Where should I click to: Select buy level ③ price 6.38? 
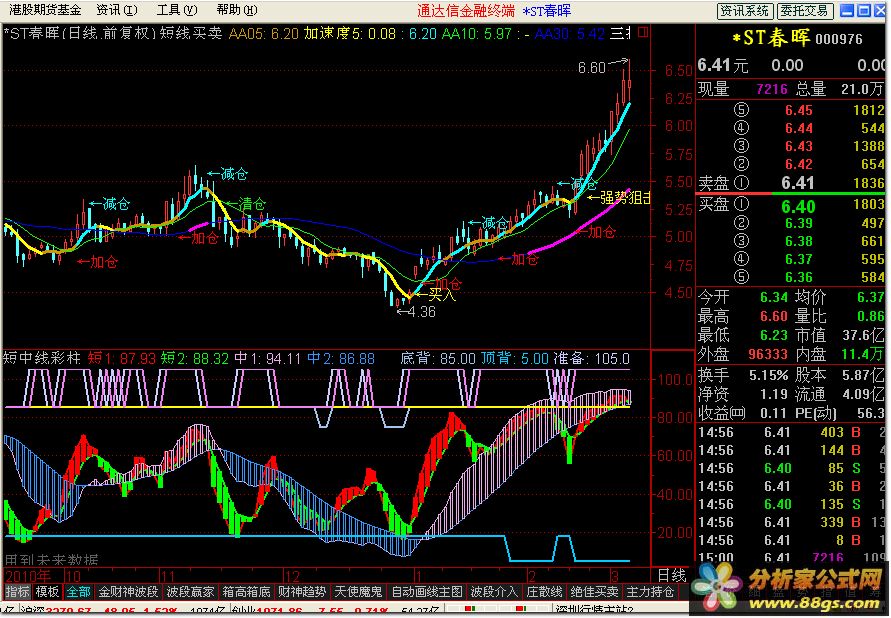coord(798,242)
